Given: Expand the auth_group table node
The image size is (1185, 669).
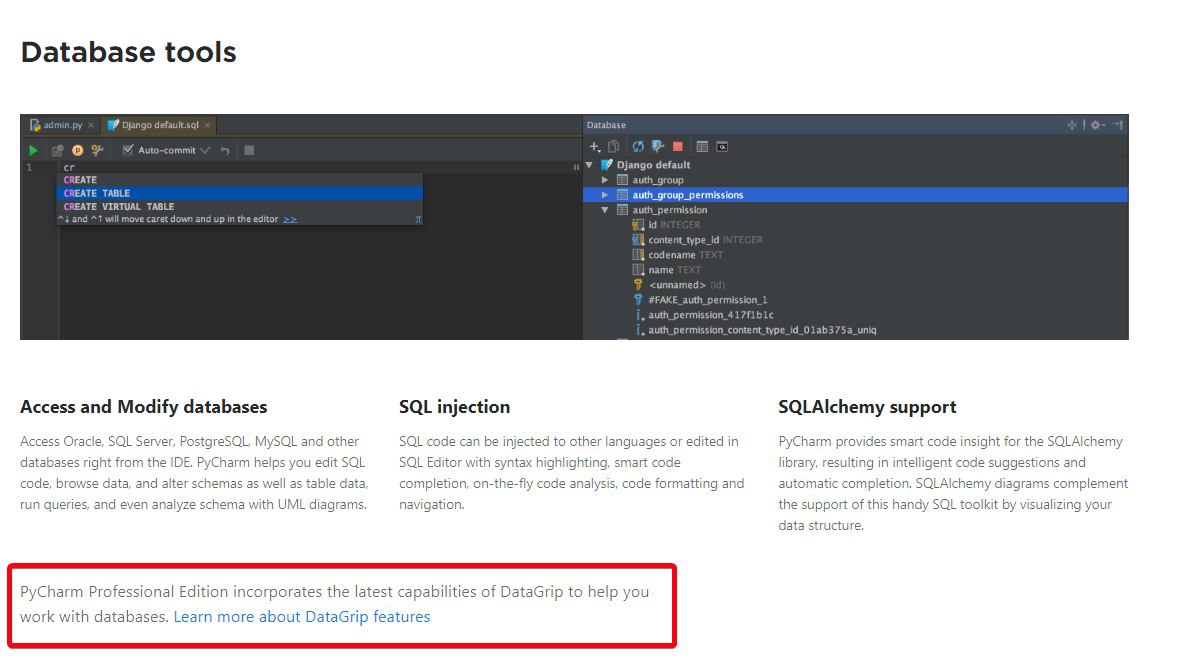Looking at the screenshot, I should [605, 180].
